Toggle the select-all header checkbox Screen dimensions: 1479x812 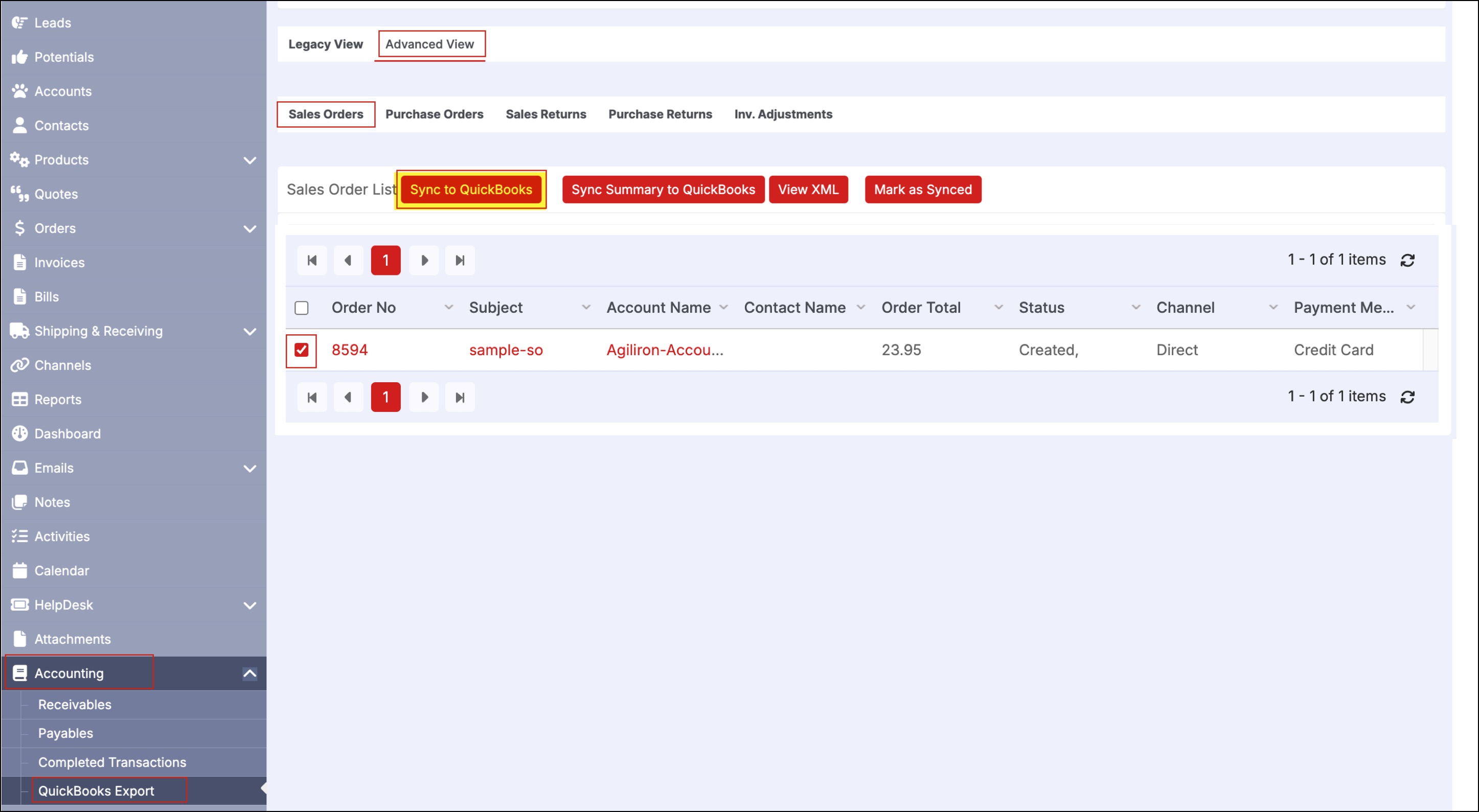tap(302, 308)
